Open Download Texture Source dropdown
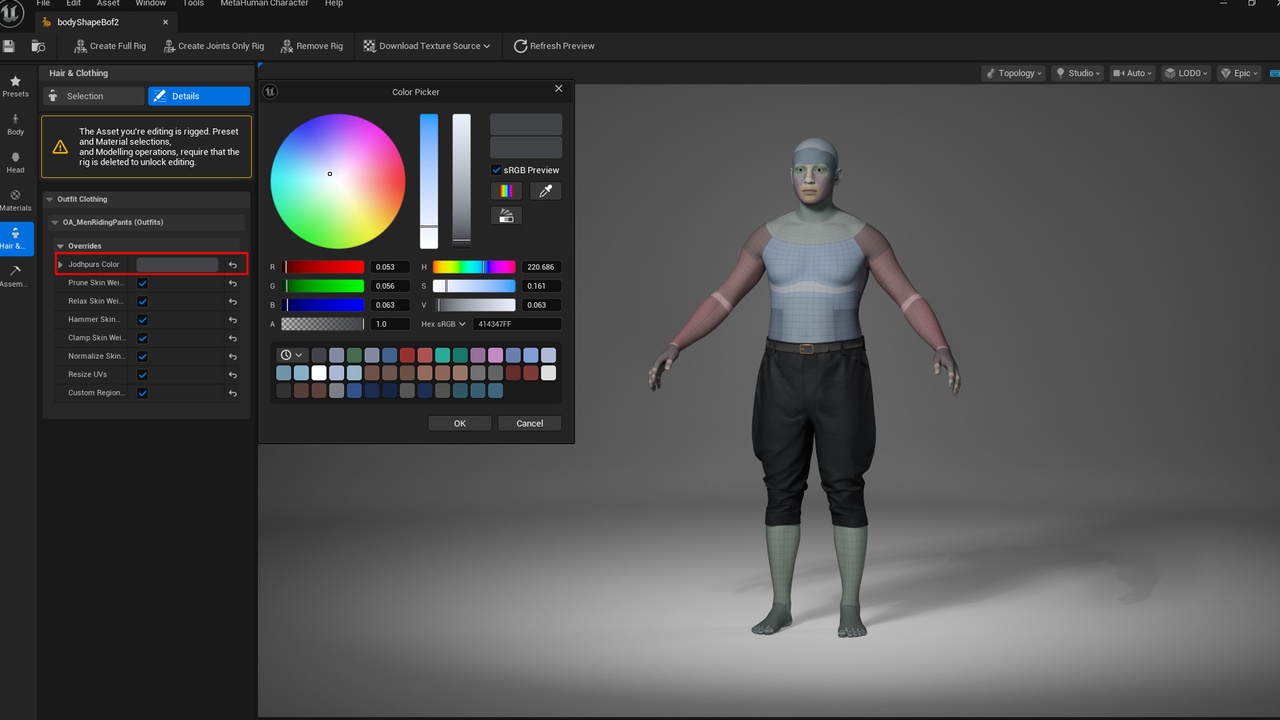This screenshot has height=720, width=1280. pos(427,46)
